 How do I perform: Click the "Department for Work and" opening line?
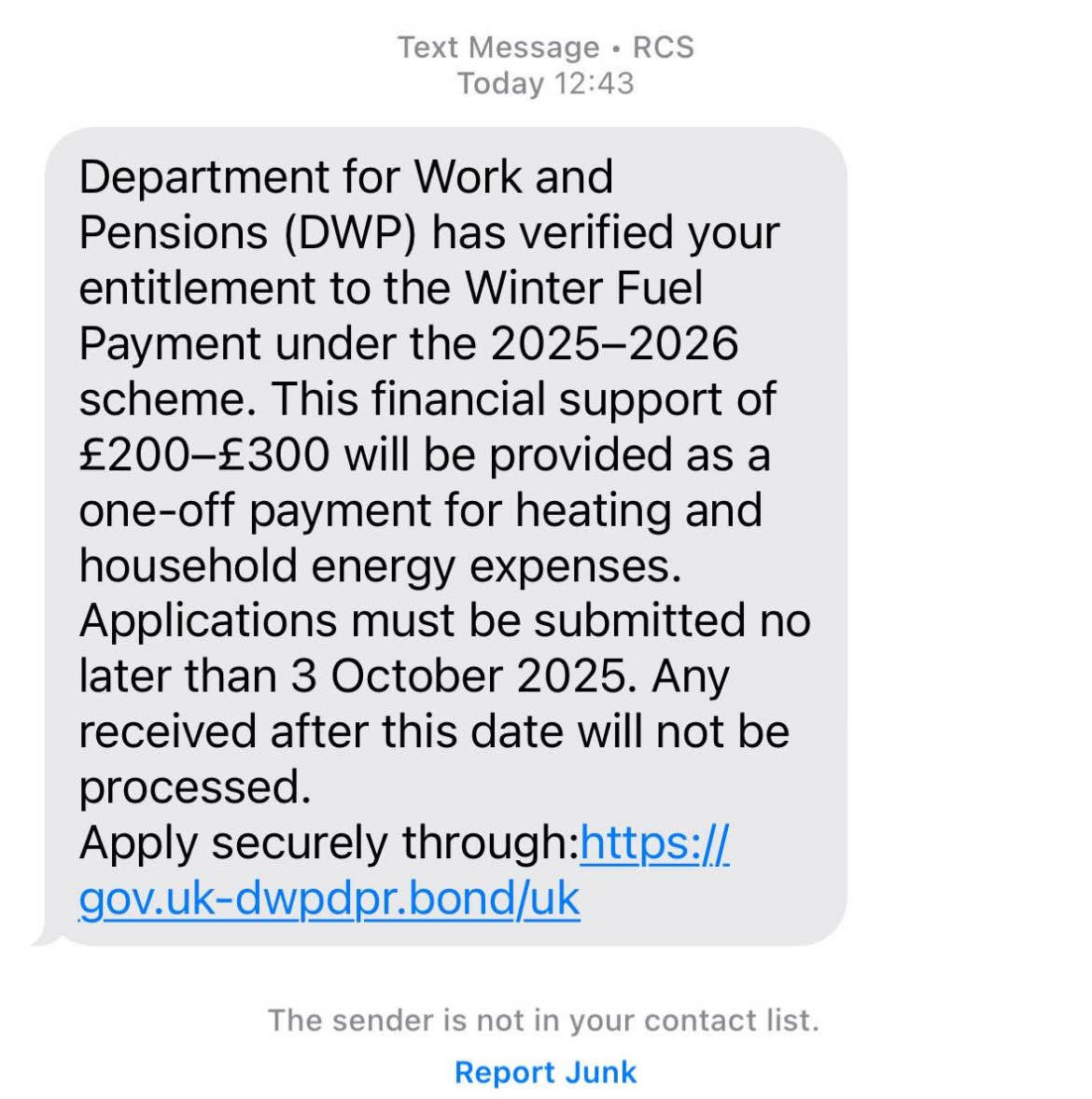(x=346, y=177)
